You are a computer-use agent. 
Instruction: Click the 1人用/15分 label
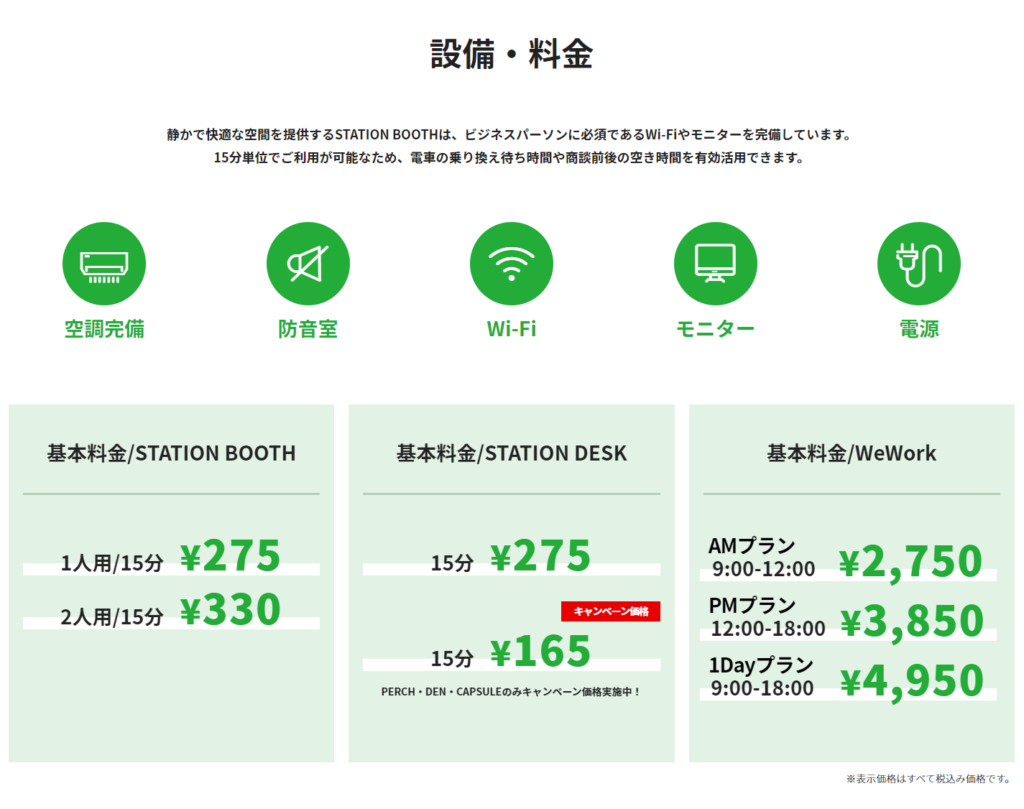click(x=112, y=563)
